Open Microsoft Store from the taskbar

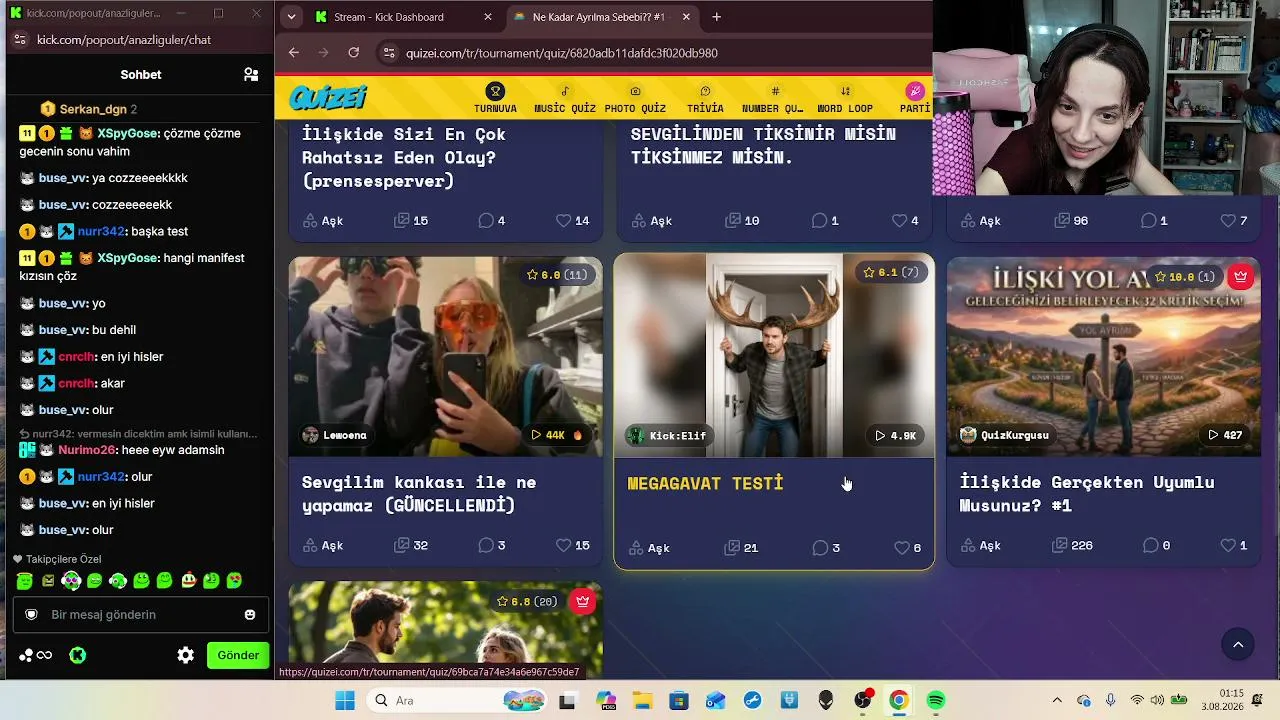[679, 700]
